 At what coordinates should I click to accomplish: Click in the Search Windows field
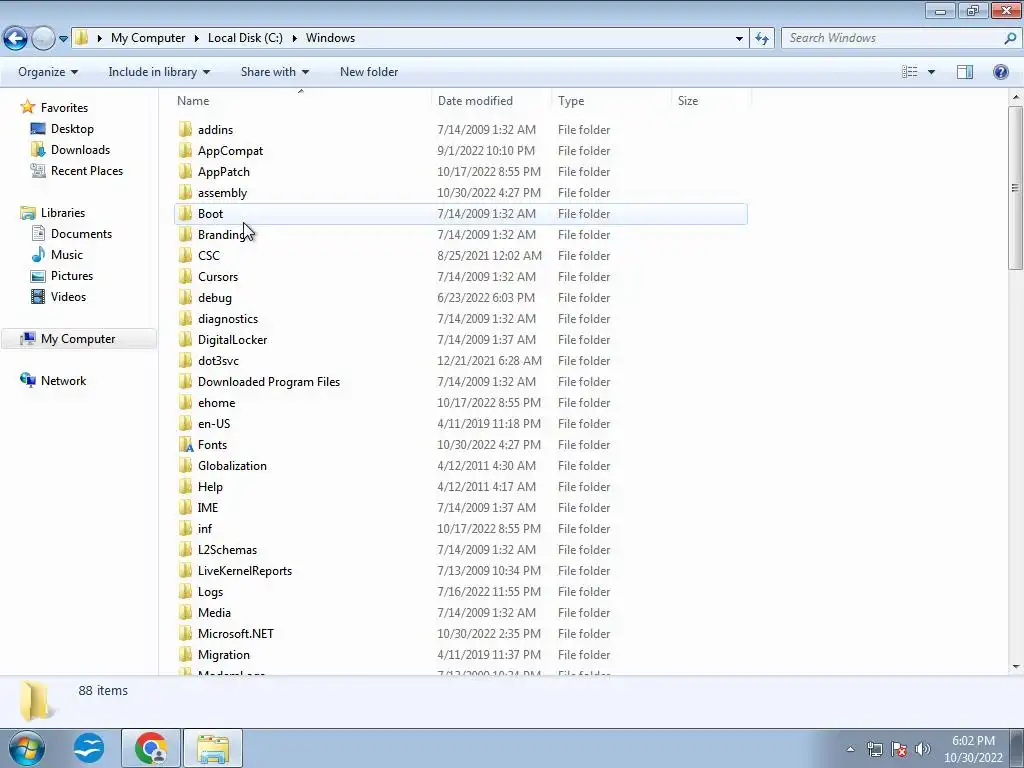[891, 38]
